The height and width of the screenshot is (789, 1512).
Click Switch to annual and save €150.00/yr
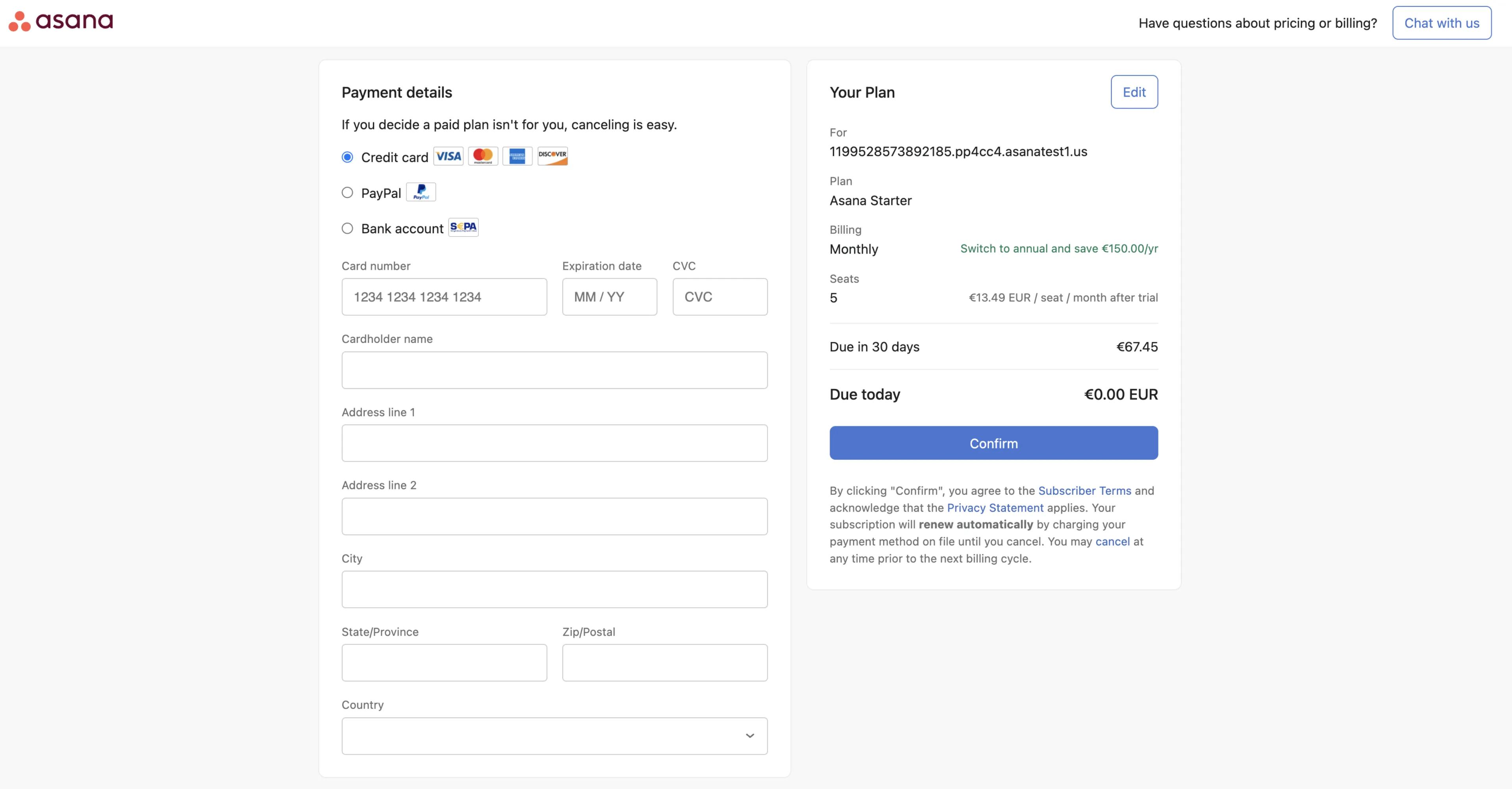click(1058, 248)
